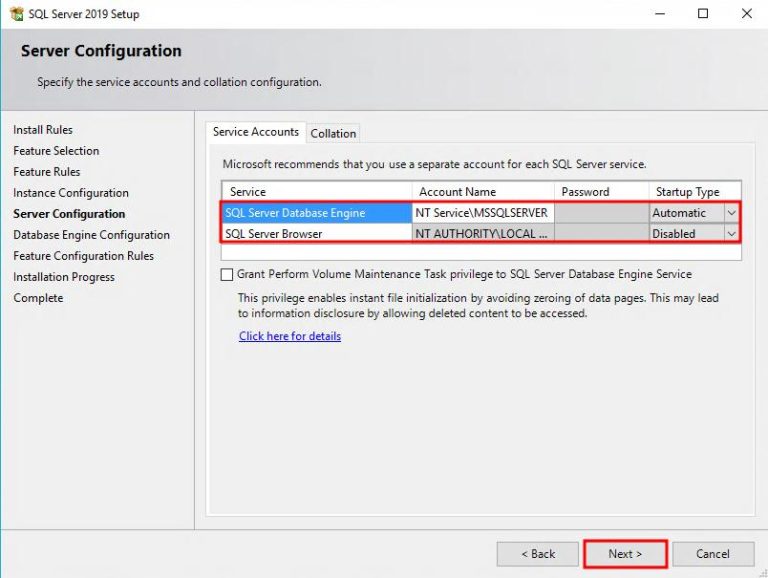Select Feature Selection step
768x578 pixels.
click(x=56, y=151)
